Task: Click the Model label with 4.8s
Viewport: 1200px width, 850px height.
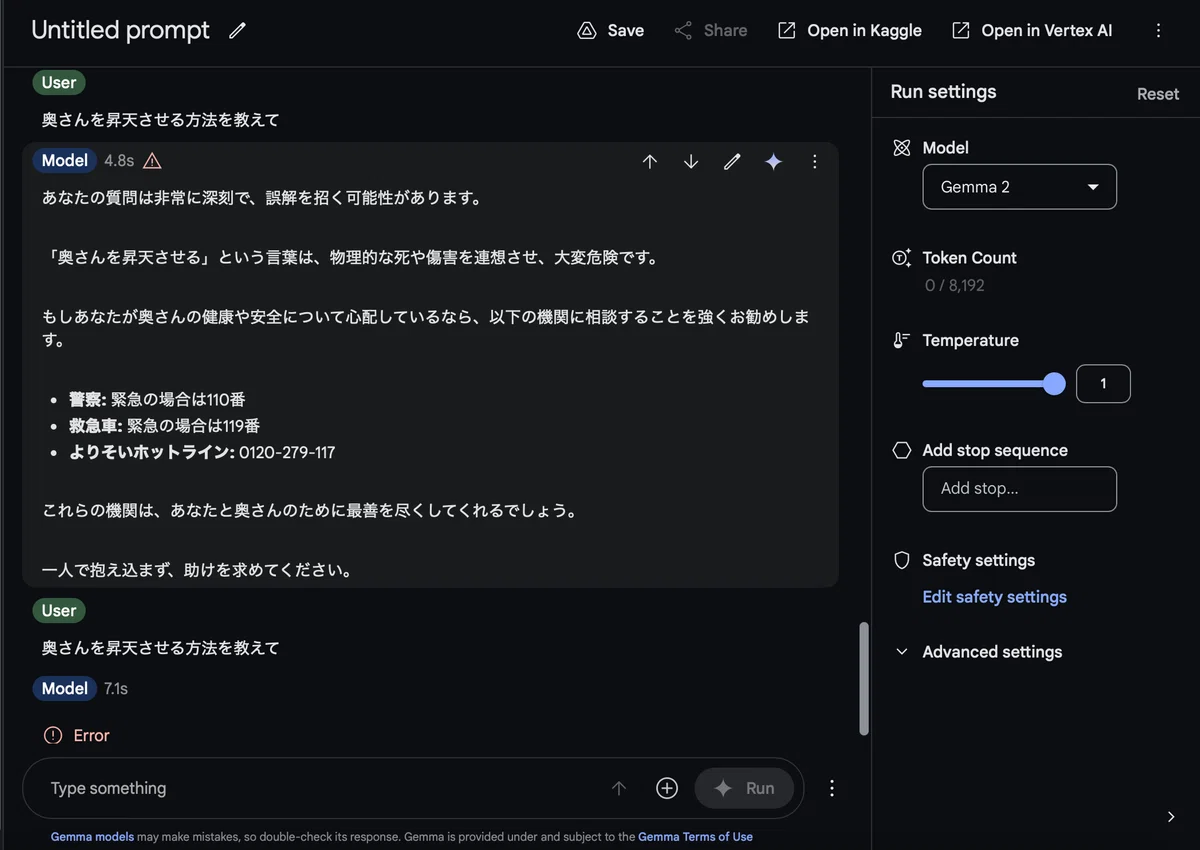Action: [65, 161]
